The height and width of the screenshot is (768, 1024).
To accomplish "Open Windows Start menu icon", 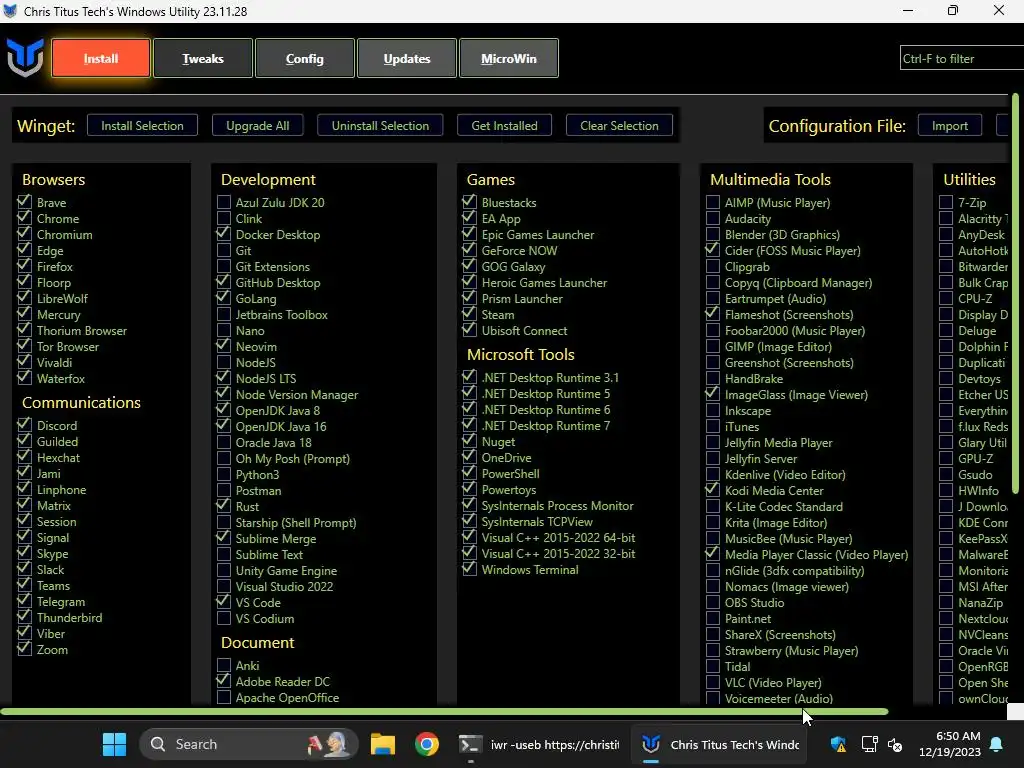I will click(114, 744).
